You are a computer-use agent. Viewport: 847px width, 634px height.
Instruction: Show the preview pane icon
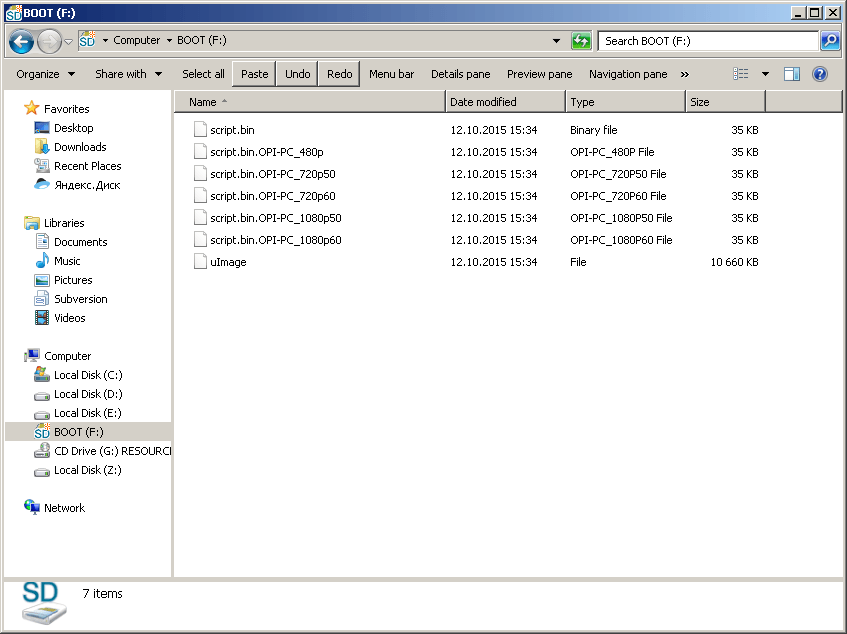792,74
